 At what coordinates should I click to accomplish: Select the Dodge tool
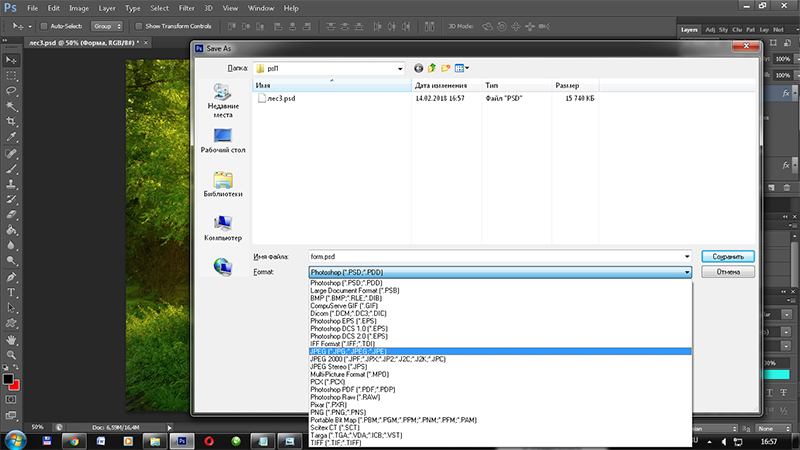(x=11, y=261)
